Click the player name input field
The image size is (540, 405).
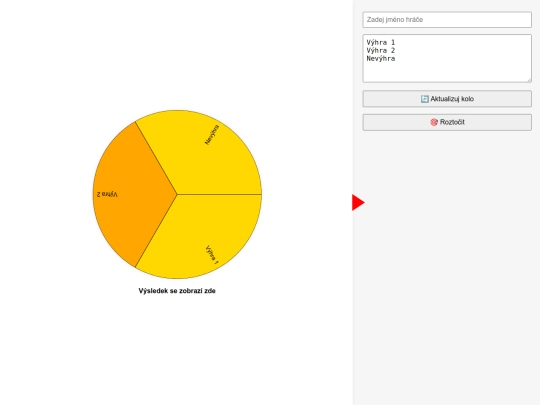pos(447,20)
